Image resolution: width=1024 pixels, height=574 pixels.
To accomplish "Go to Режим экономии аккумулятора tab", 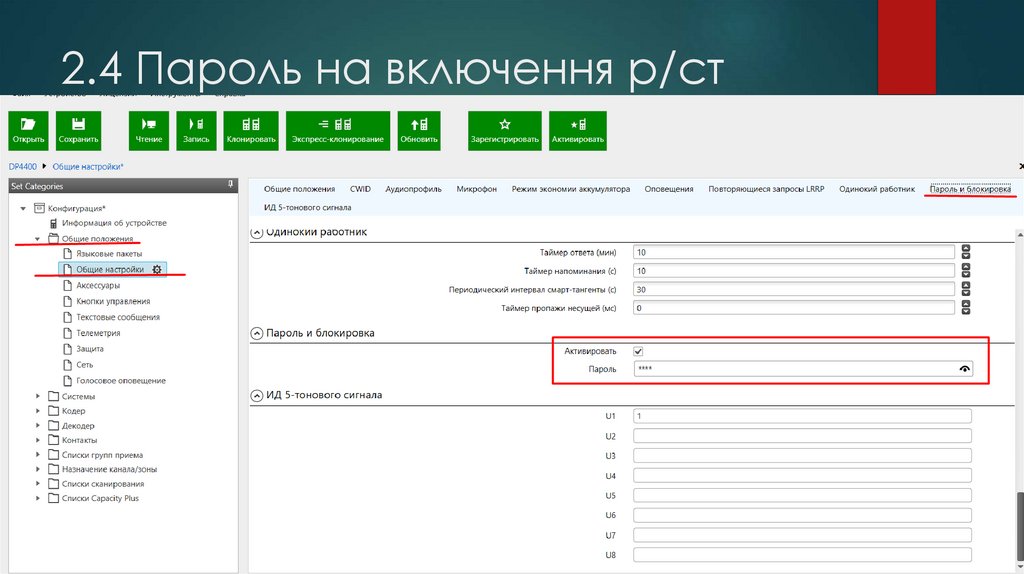I will click(x=571, y=189).
